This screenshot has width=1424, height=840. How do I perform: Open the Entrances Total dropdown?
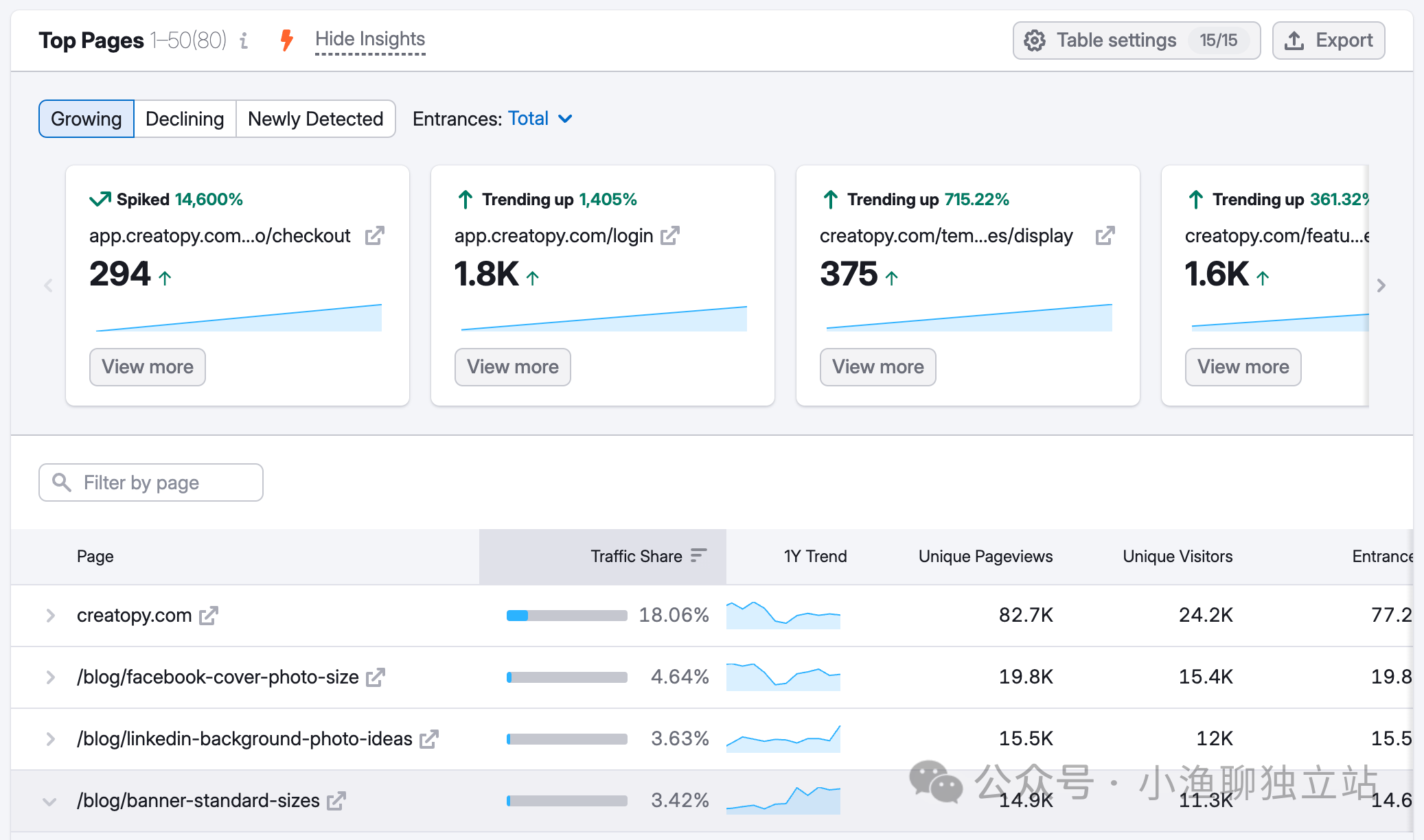(540, 119)
